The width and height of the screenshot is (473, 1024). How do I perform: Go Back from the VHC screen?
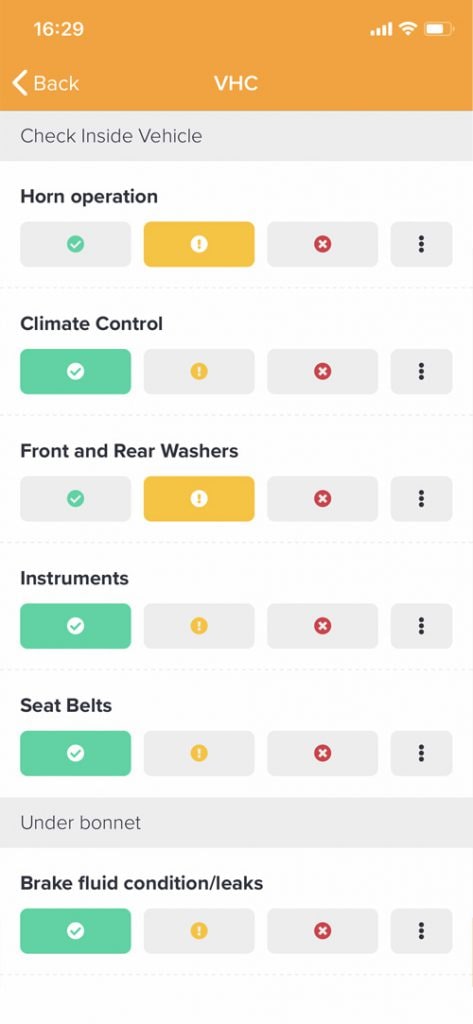(46, 83)
